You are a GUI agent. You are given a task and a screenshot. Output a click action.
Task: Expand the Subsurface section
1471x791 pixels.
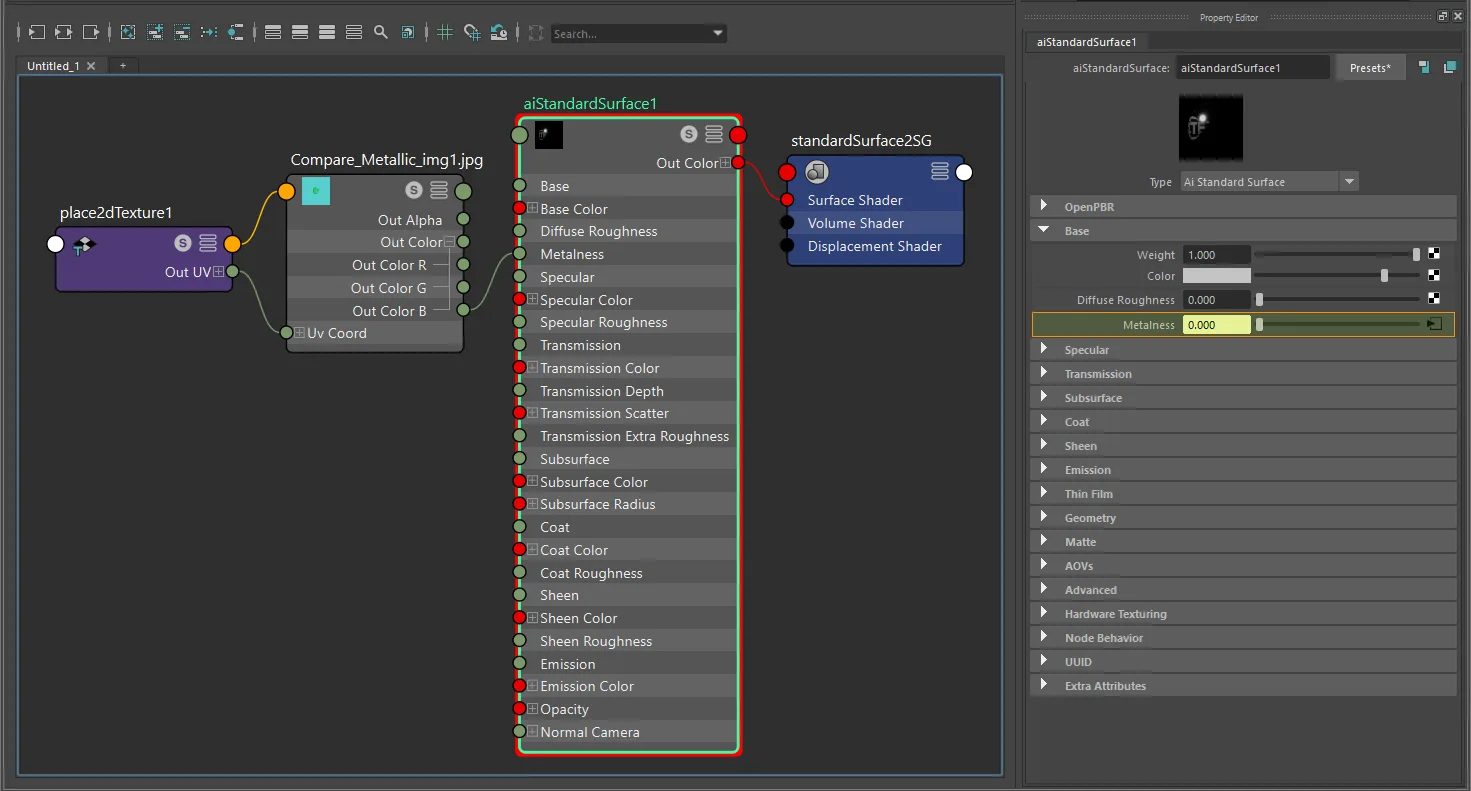click(x=1243, y=398)
